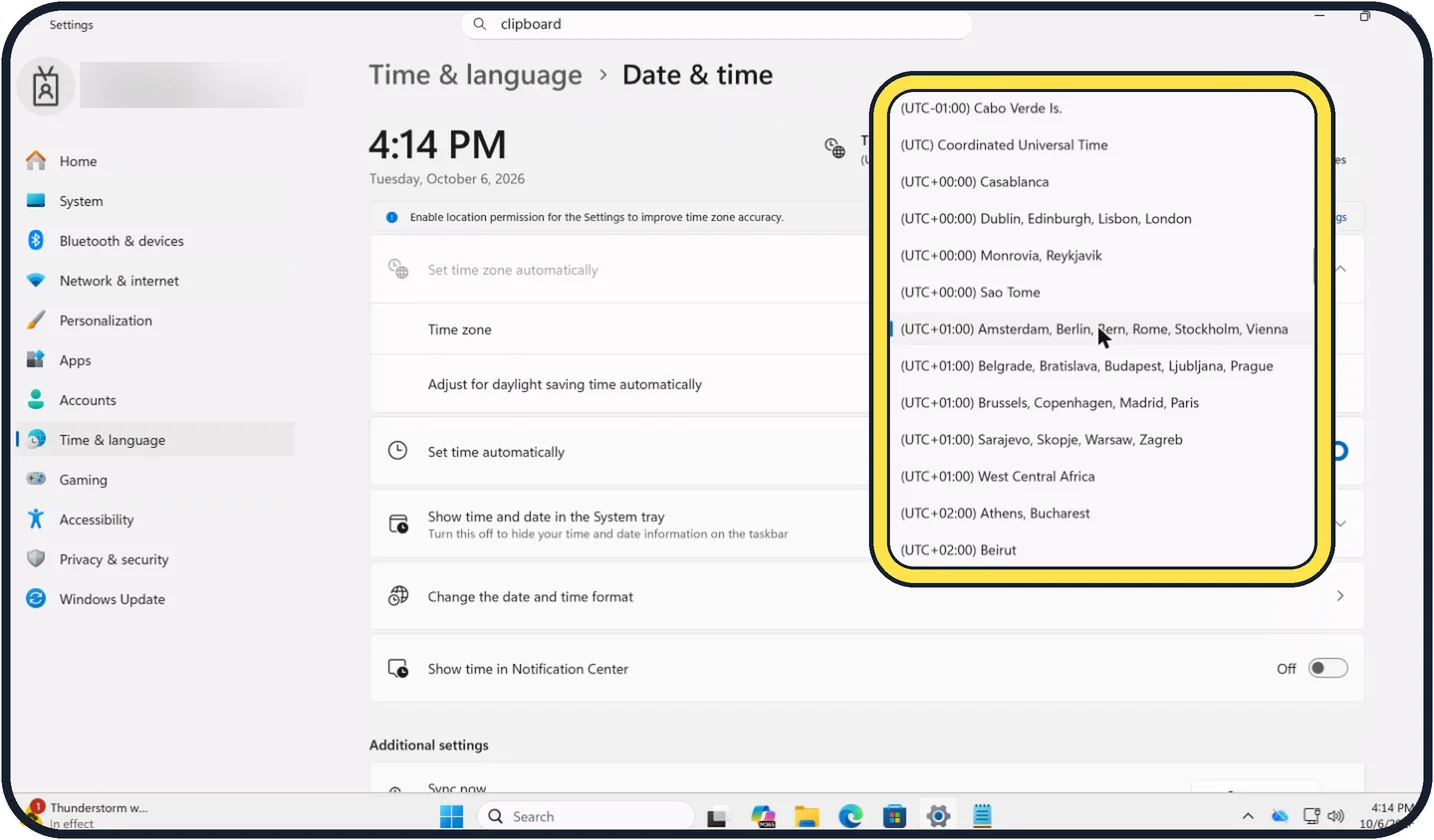
Task: Open the Windows Start menu
Action: (451, 816)
